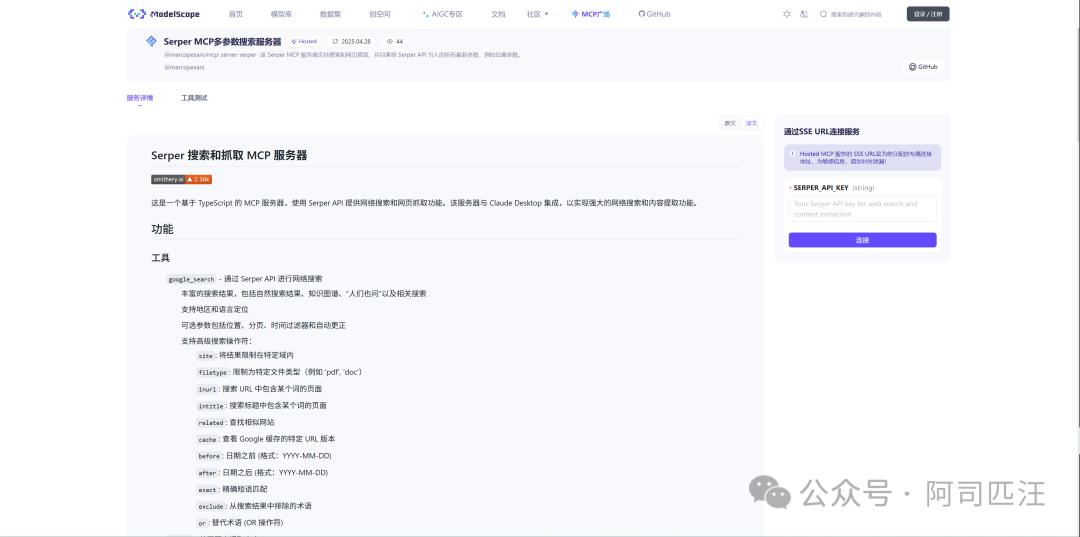The image size is (1080, 537).
Task: Click the 'exclude' operator code label
Action: tap(211, 506)
